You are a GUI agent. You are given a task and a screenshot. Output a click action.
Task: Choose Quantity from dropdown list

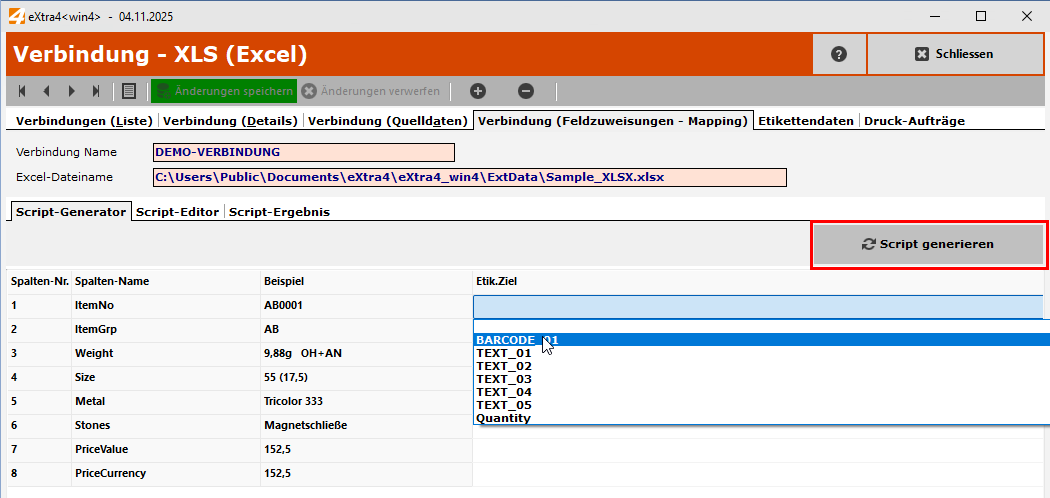pyautogui.click(x=761, y=418)
